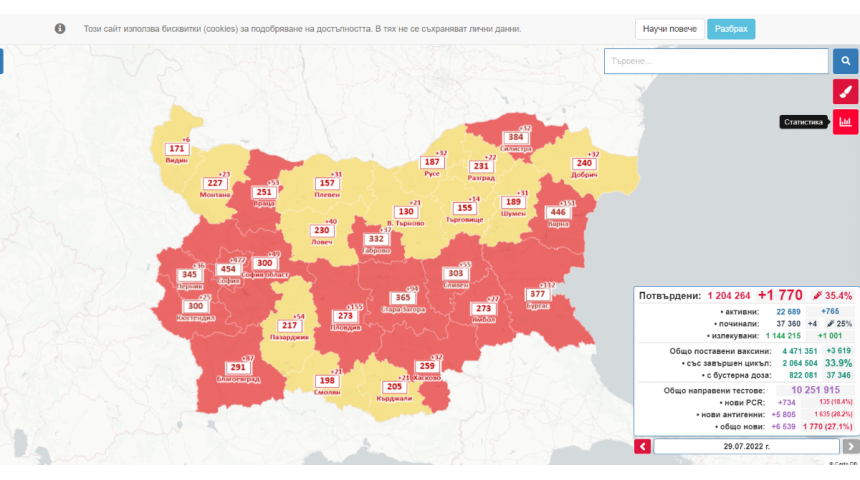Click the Бургас region label 377

(538, 294)
